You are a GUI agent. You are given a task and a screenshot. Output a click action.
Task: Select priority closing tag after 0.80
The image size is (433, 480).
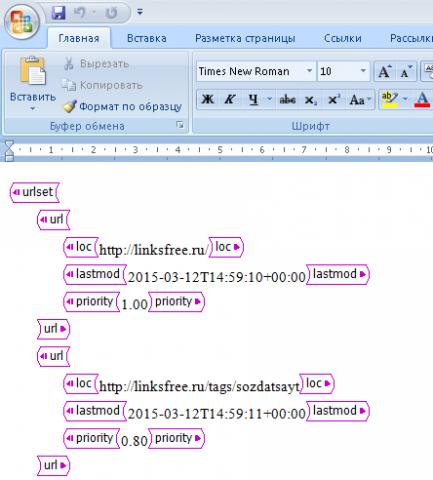pos(176,438)
